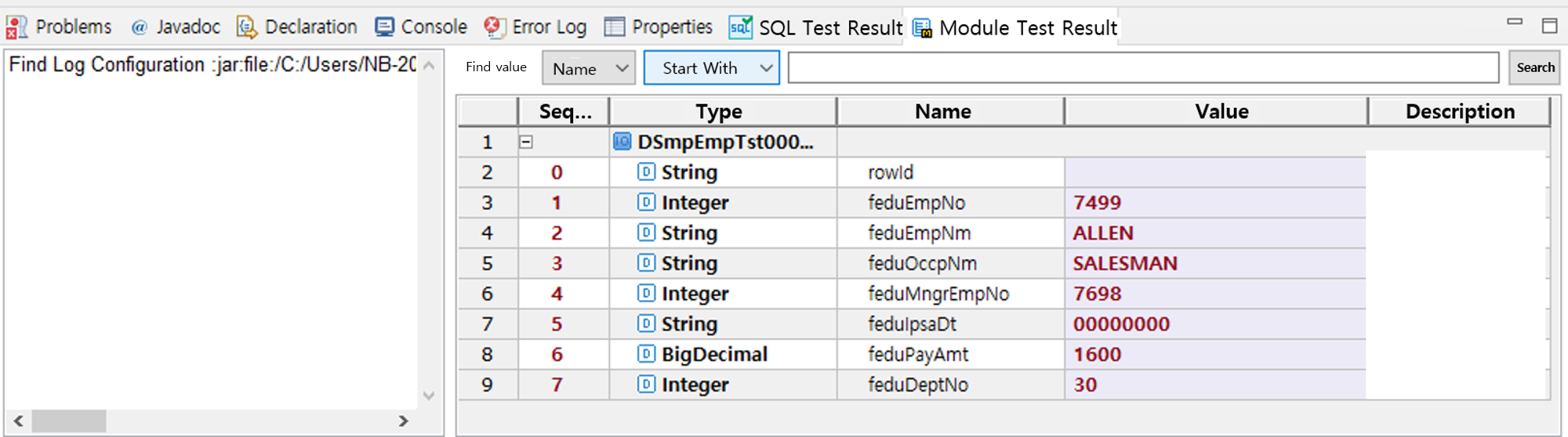The height and width of the screenshot is (437, 1568).
Task: Click the DSmpEmpTst000 IO node icon
Action: pyautogui.click(x=622, y=142)
